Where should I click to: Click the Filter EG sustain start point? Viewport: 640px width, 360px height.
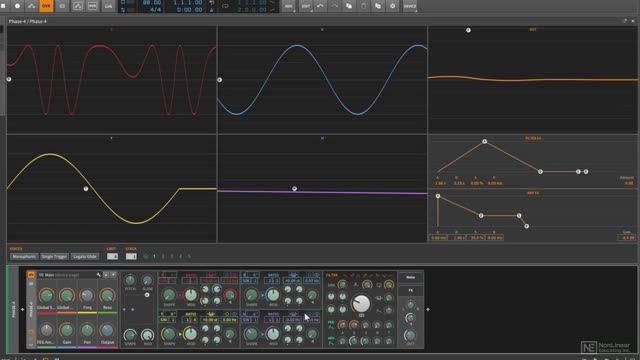pyautogui.click(x=540, y=172)
